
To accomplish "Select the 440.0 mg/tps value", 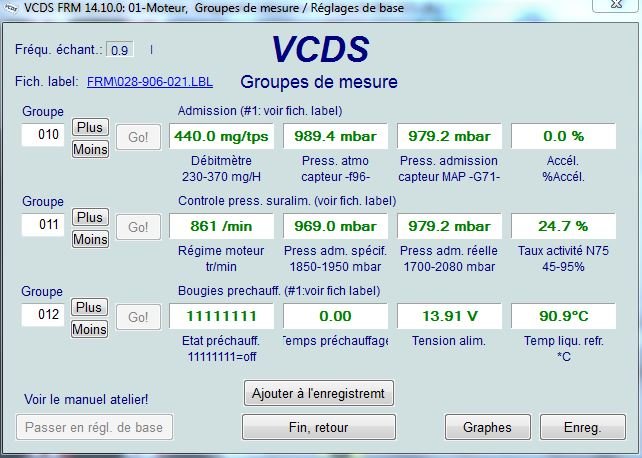I will (221, 136).
